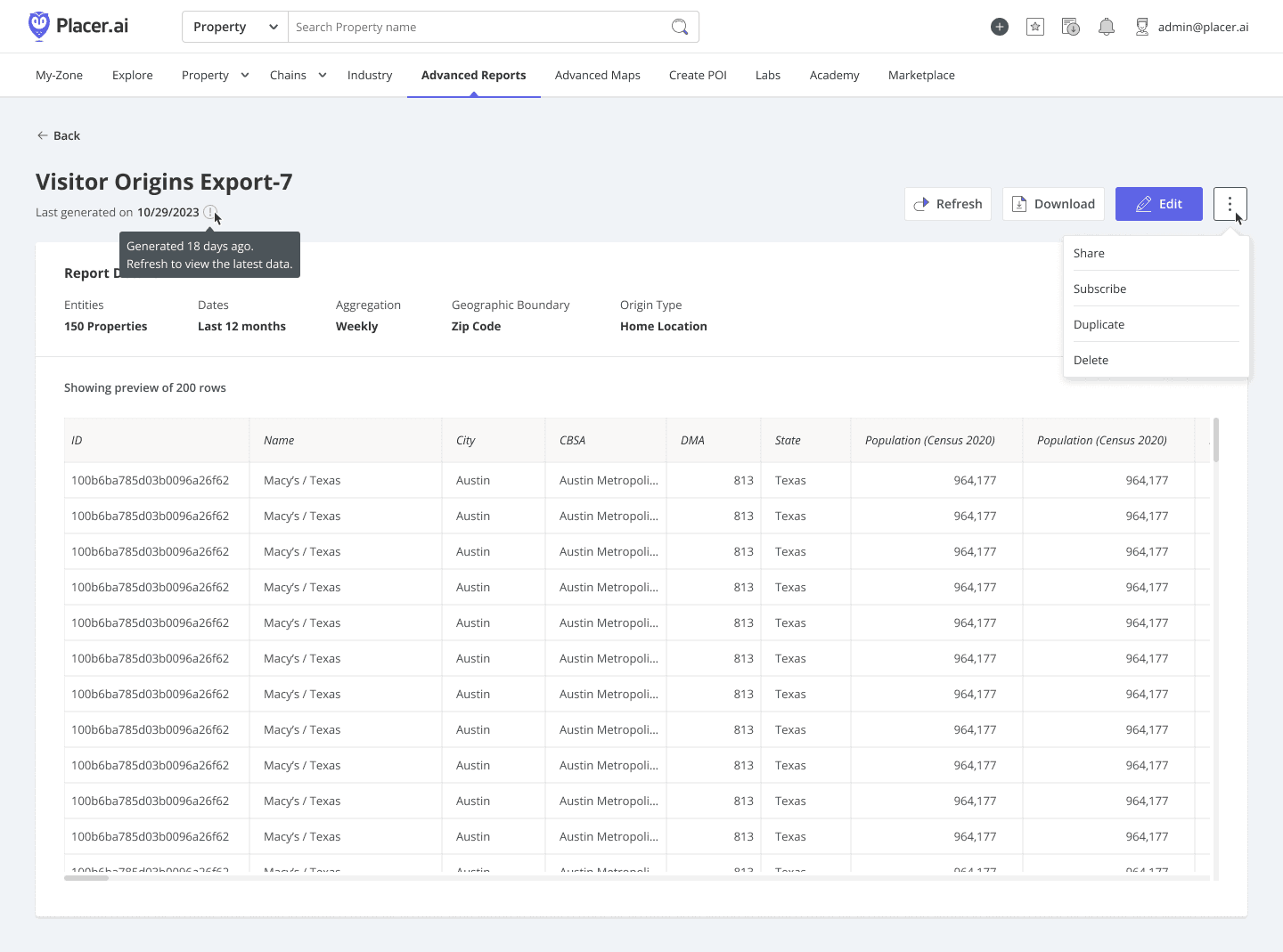1283x952 pixels.
Task: Click the search magnifier icon
Action: pyautogui.click(x=679, y=27)
